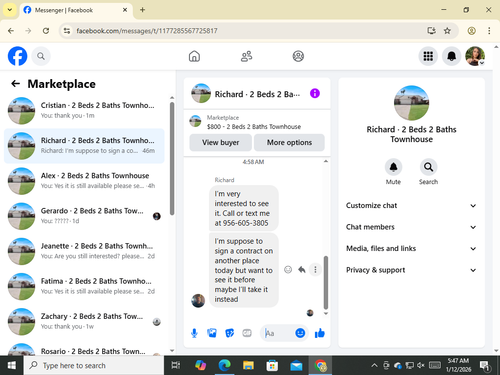500x375 pixels.
Task: Choose a sticker from the sticker icon
Action: pos(230,333)
